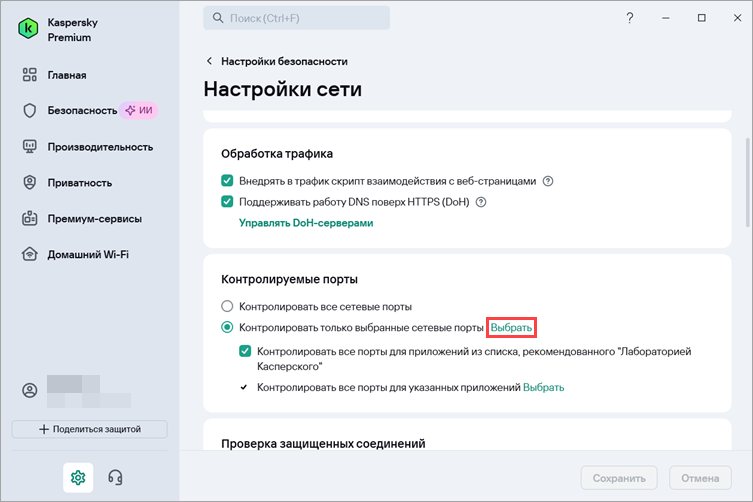Image resolution: width=753 pixels, height=502 pixels.
Task: Open support via the headset icon
Action: tap(115, 478)
